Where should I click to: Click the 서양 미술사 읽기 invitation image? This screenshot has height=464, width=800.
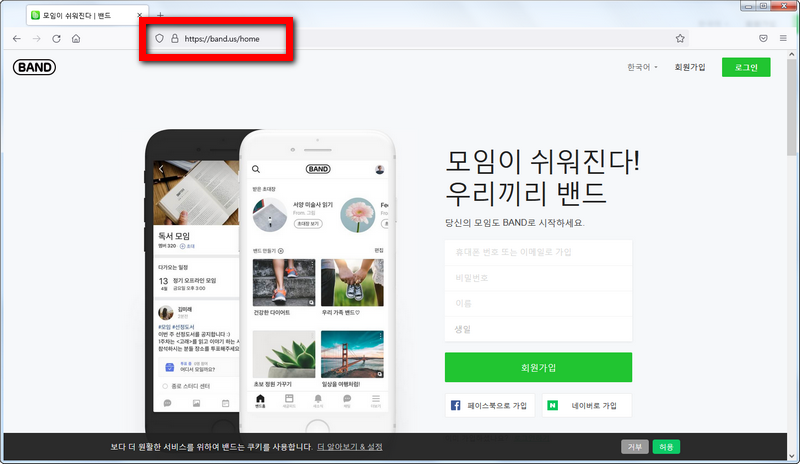[x=270, y=215]
